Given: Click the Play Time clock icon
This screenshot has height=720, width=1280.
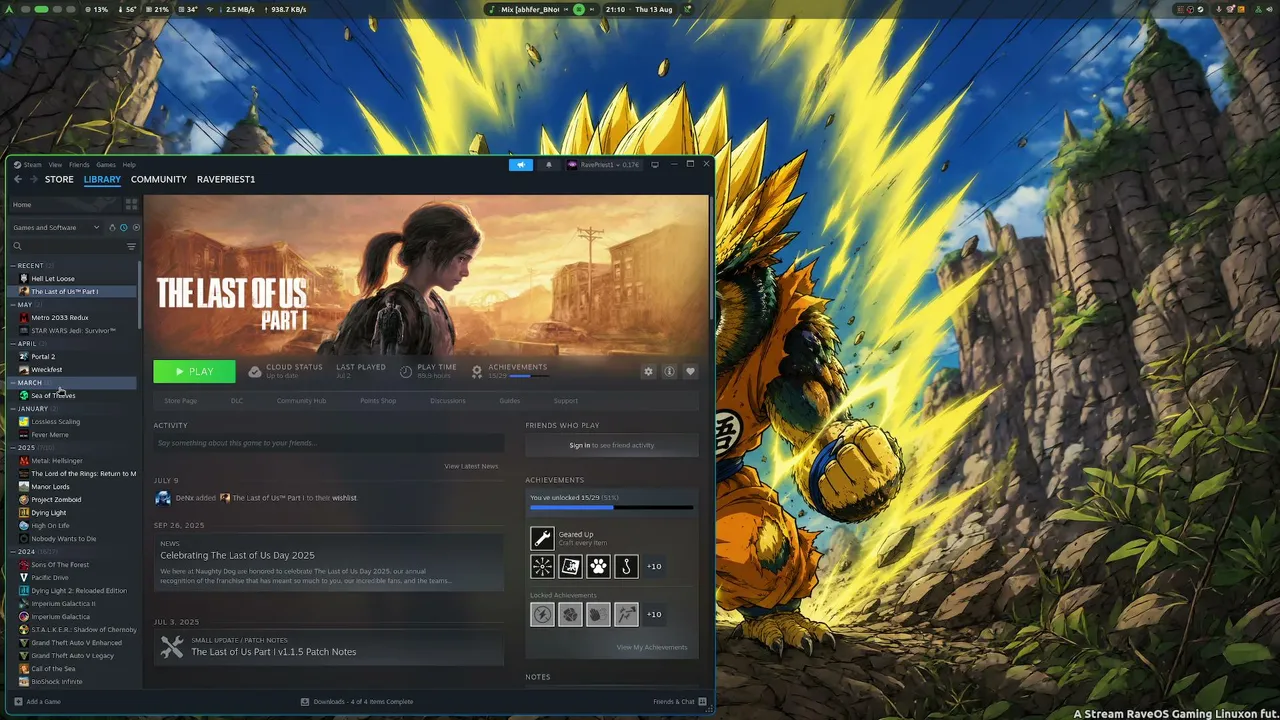Looking at the screenshot, I should click(x=406, y=371).
